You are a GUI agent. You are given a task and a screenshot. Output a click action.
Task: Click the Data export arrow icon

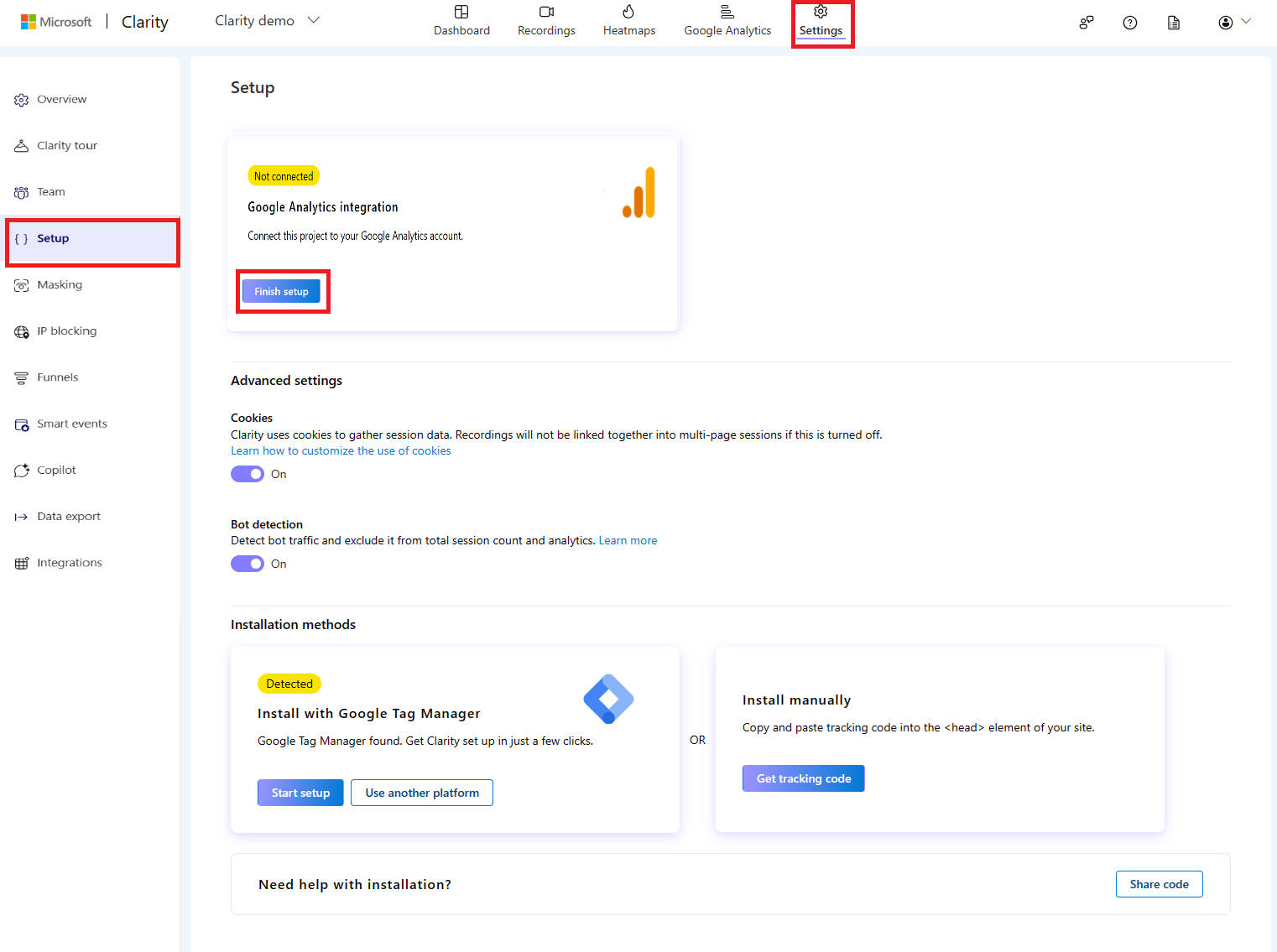(x=22, y=517)
